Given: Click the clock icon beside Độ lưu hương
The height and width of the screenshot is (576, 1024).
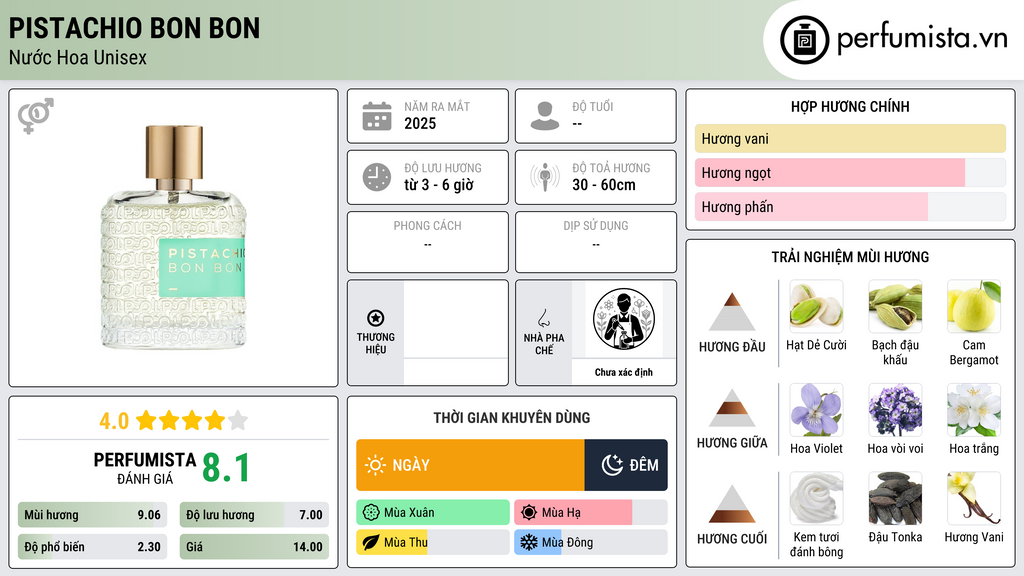Looking at the screenshot, I should tap(377, 177).
